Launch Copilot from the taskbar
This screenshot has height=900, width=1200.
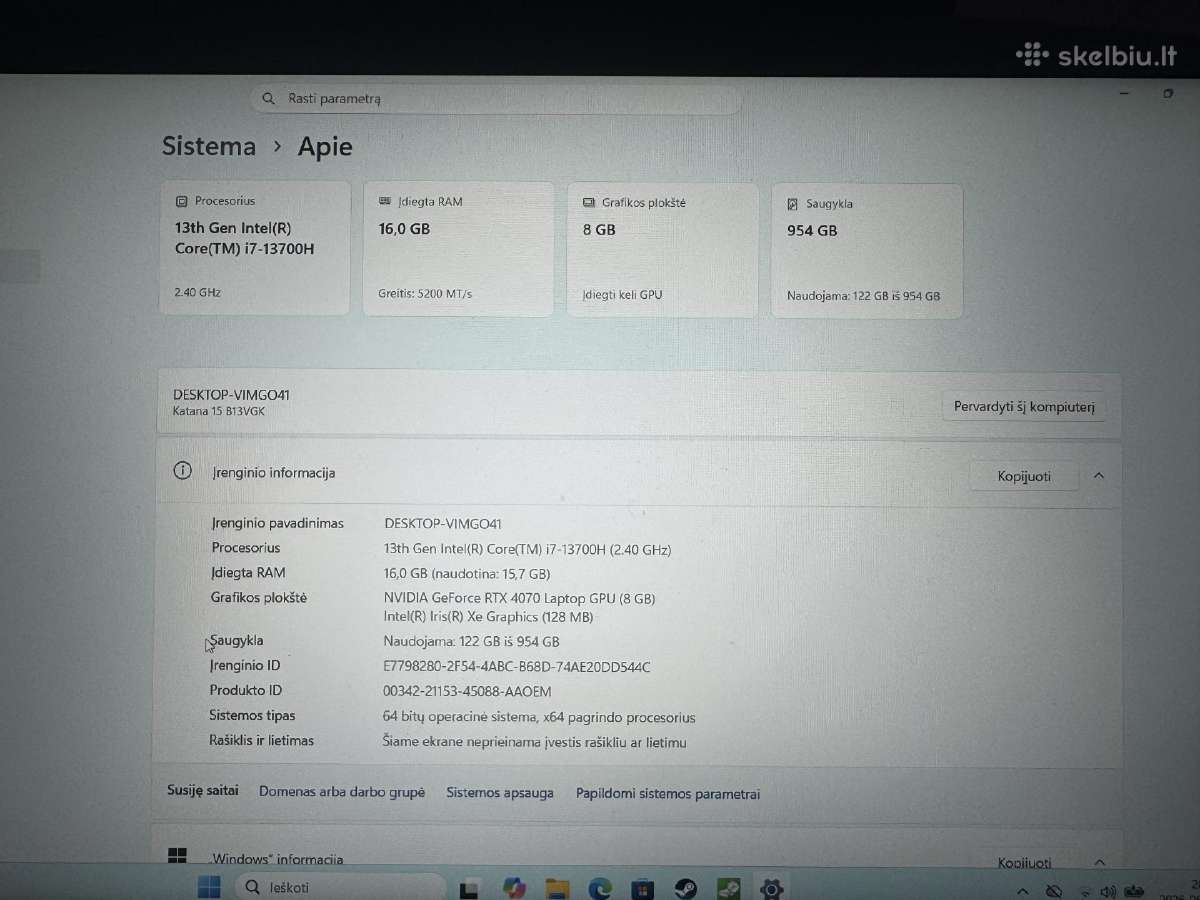point(514,888)
